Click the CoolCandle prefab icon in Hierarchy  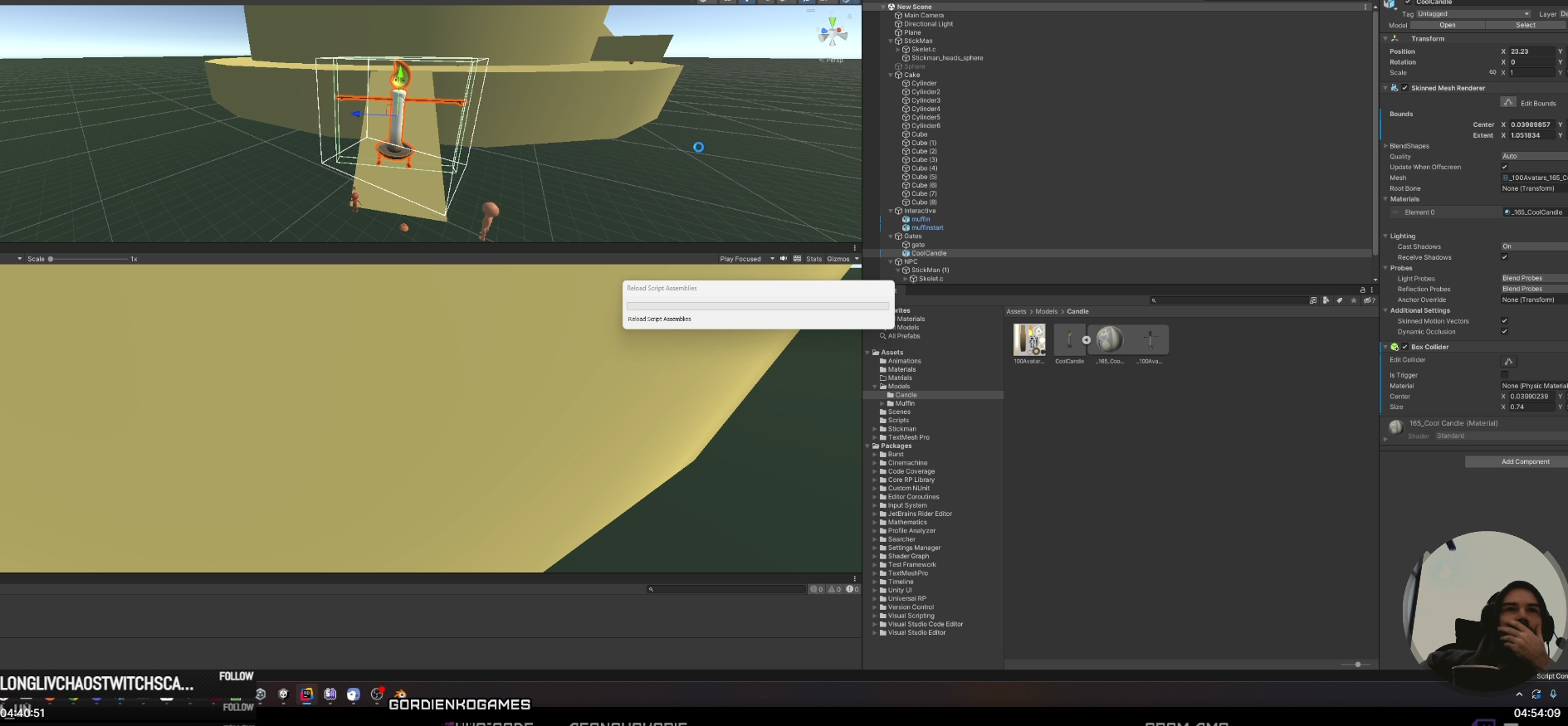906,253
